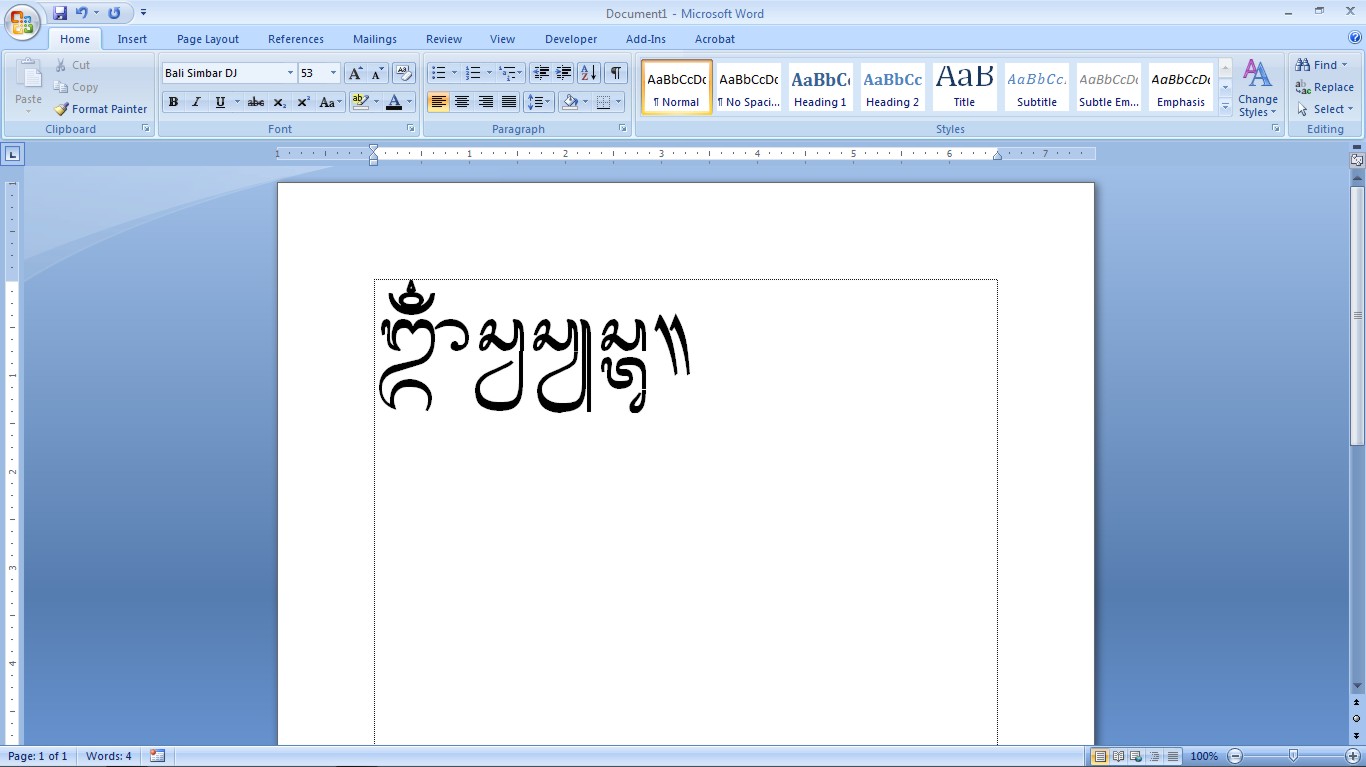Screen dimensions: 1366x767
Task: Switch to the Developer ribbon tab
Action: click(x=570, y=39)
